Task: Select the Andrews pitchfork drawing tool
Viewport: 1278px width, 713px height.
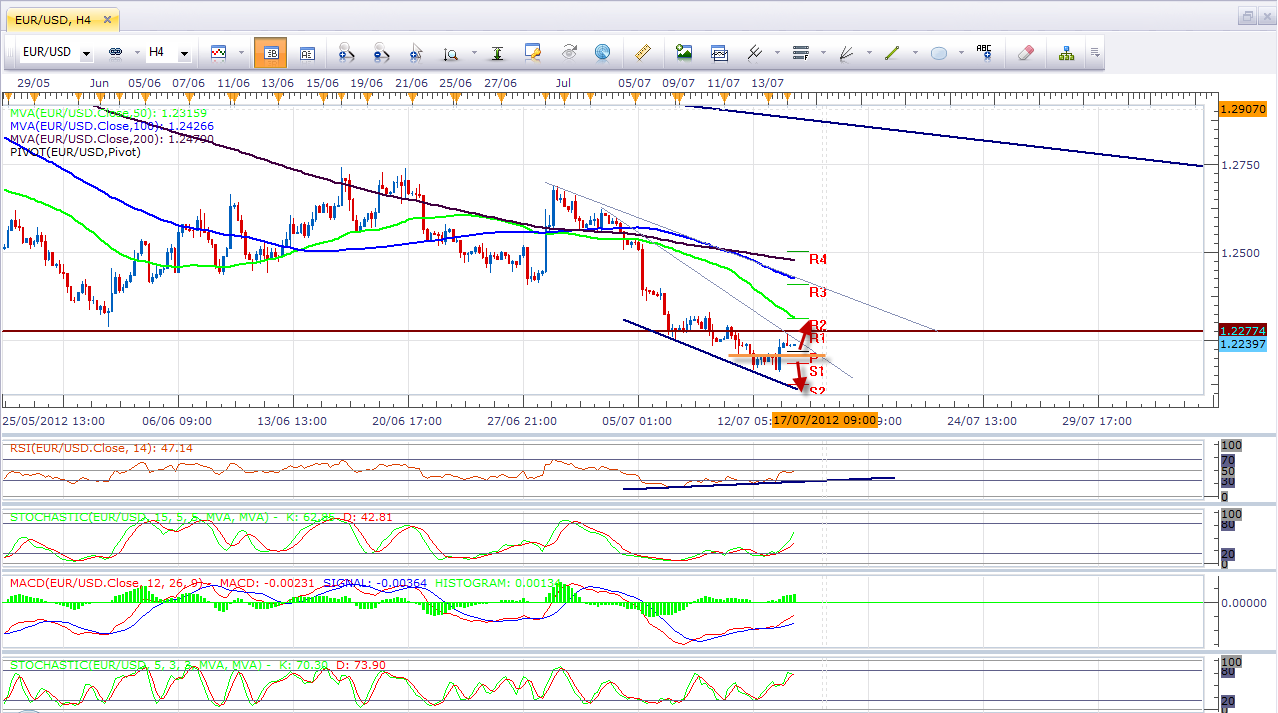Action: pos(753,52)
